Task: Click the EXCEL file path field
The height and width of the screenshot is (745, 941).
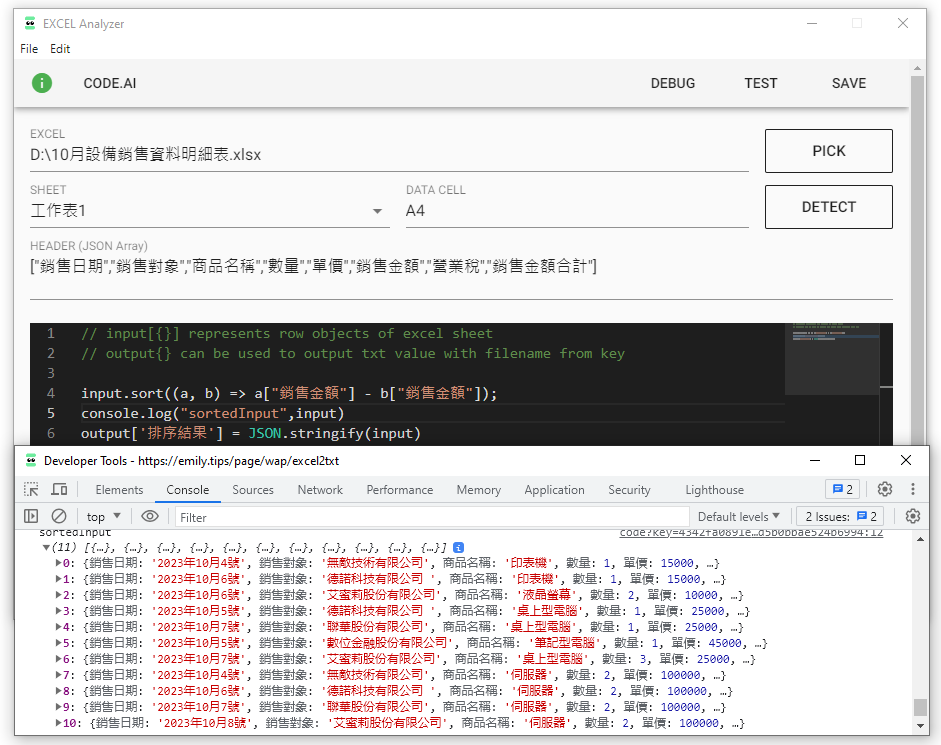Action: point(389,155)
